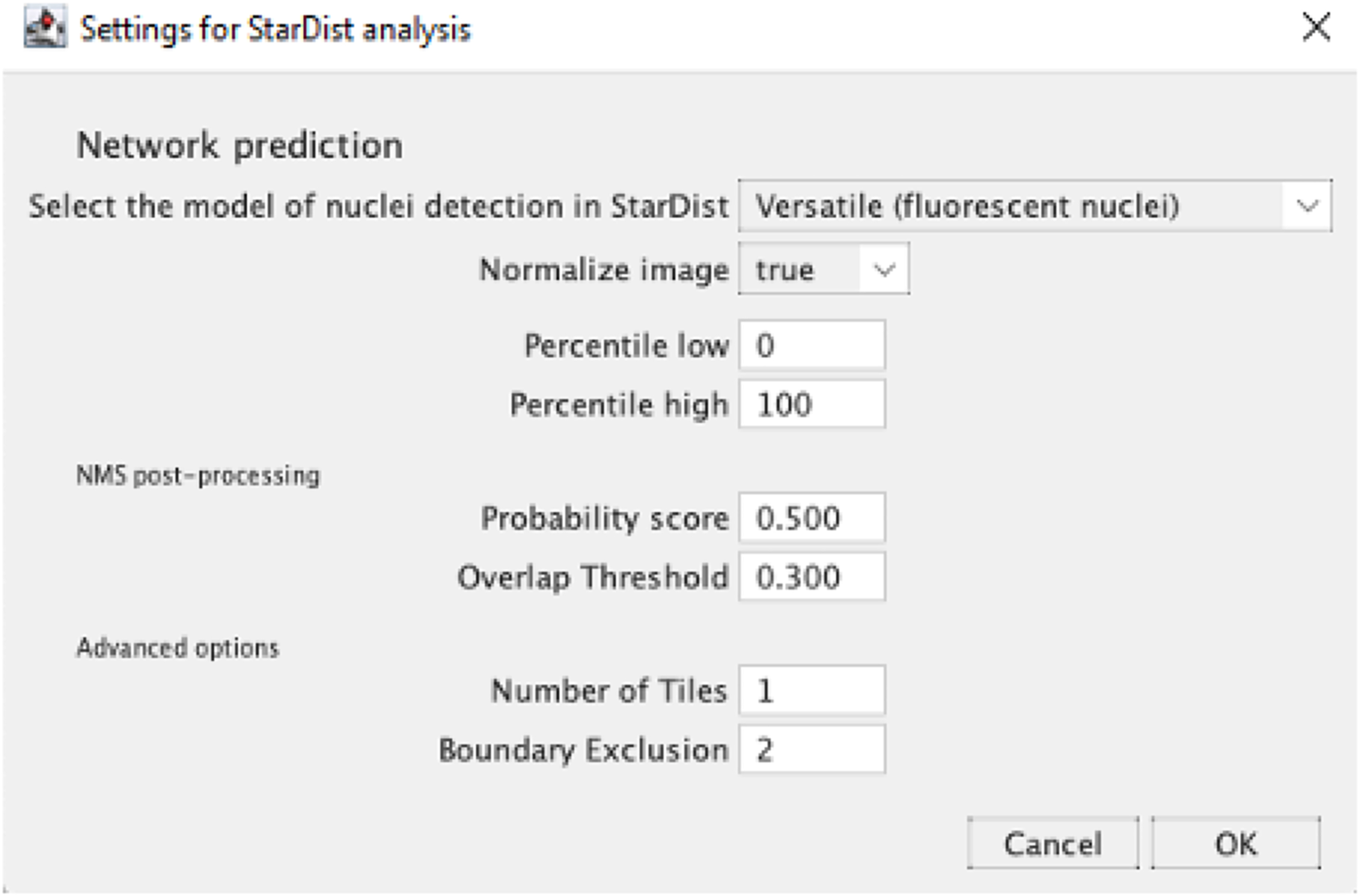Click the StarDist icon in the title bar
Viewport: 1360px width, 896px height.
click(x=45, y=28)
